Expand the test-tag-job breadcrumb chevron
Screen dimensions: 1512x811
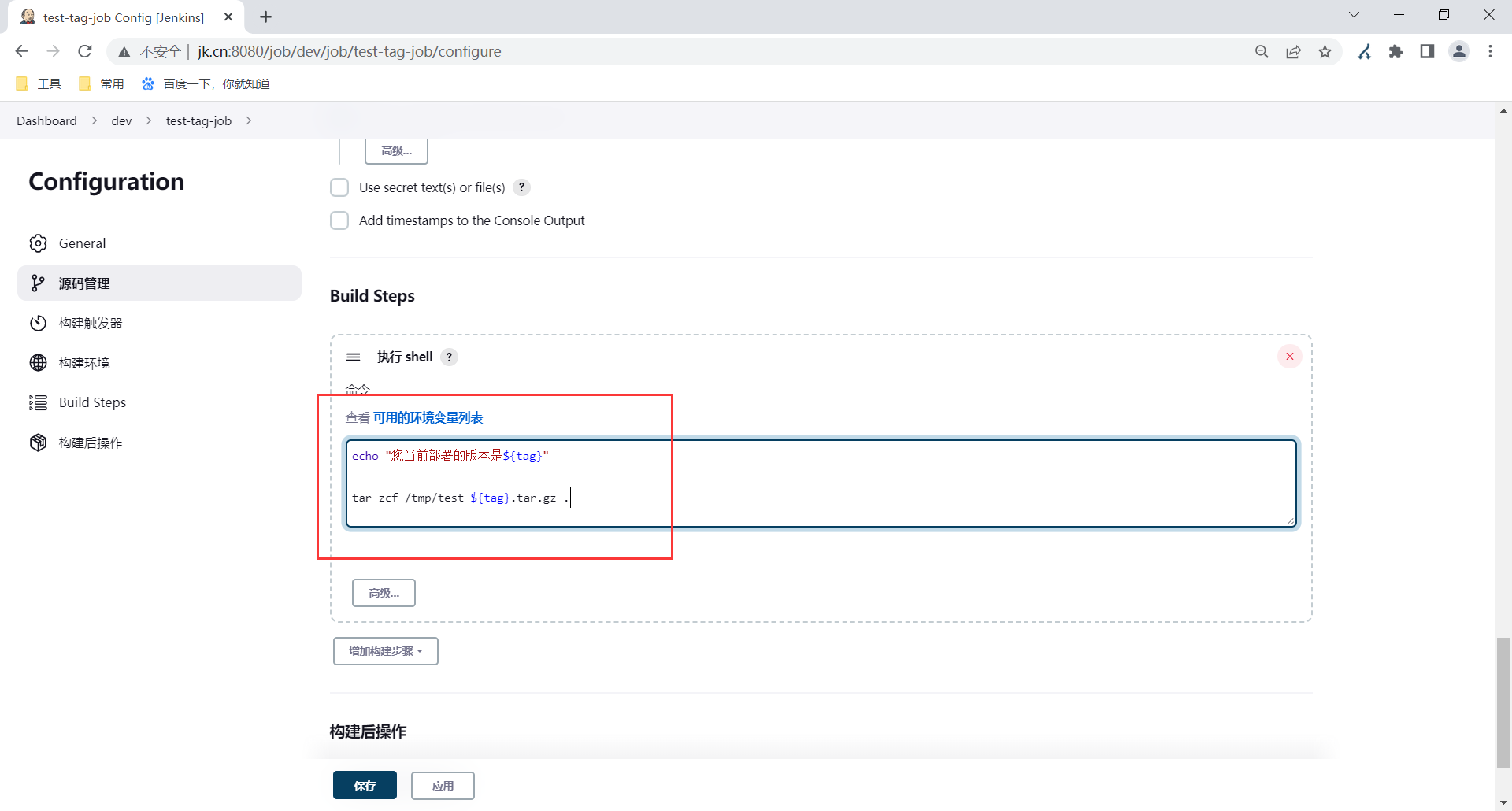(x=249, y=120)
